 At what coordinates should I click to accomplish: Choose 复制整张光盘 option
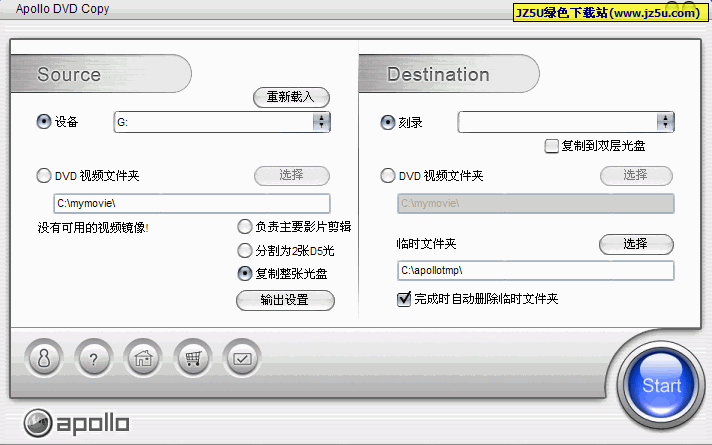245,273
